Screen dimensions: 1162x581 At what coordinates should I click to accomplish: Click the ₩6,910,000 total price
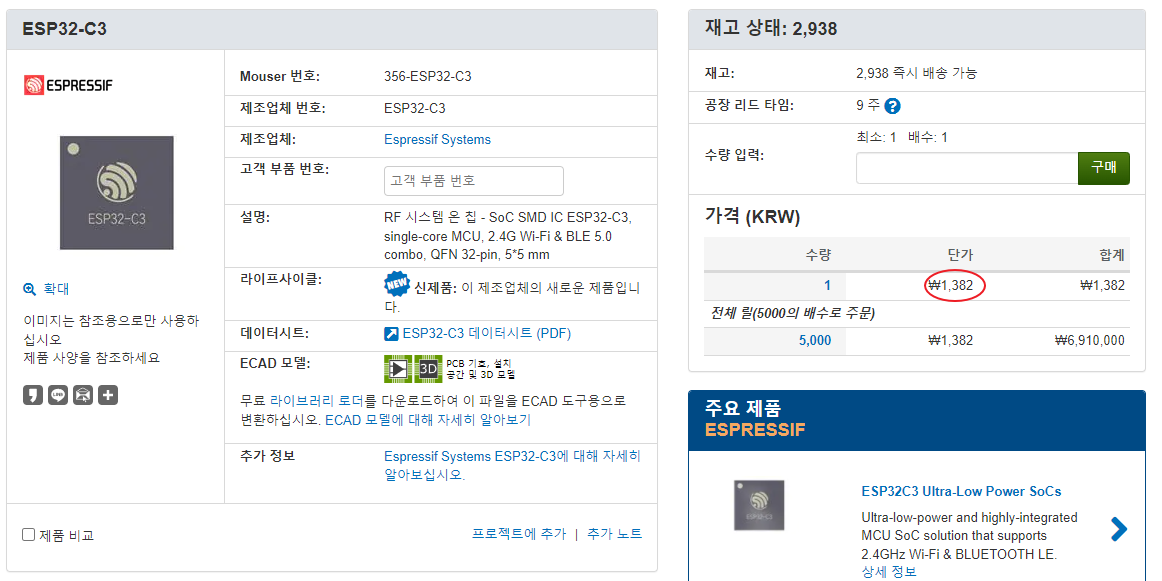1089,340
